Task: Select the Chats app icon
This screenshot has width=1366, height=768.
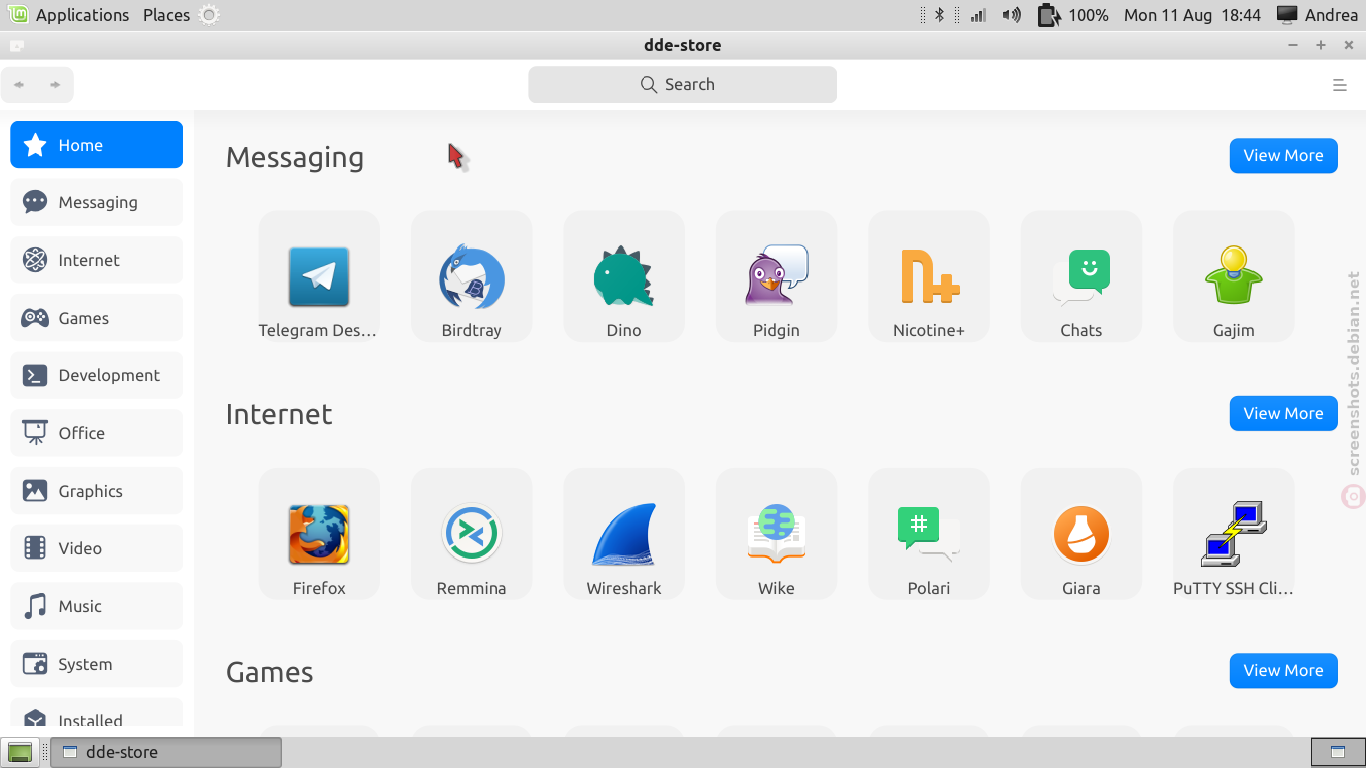Action: click(x=1081, y=276)
